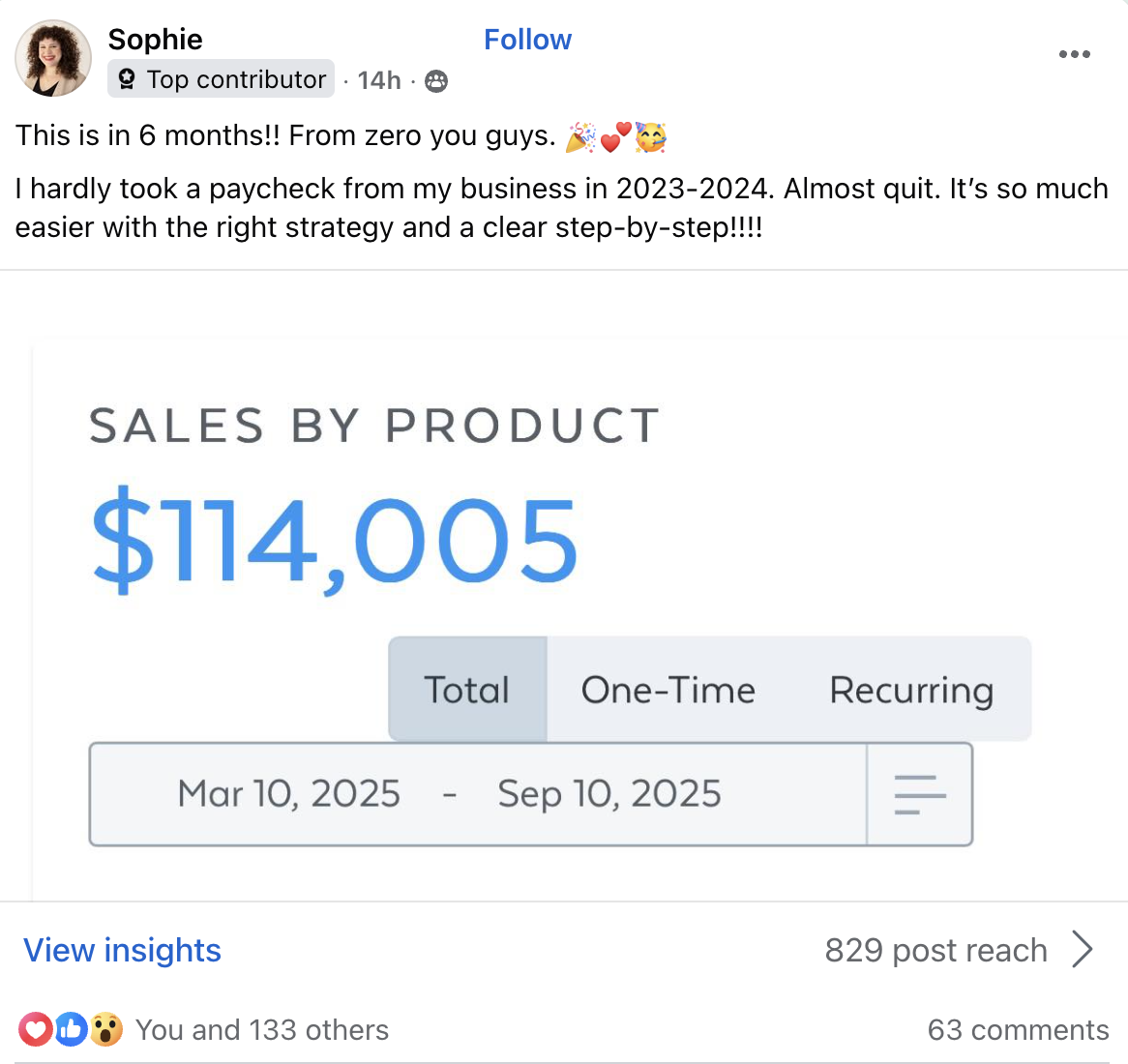Click the group audience icon beside 14h

(436, 81)
